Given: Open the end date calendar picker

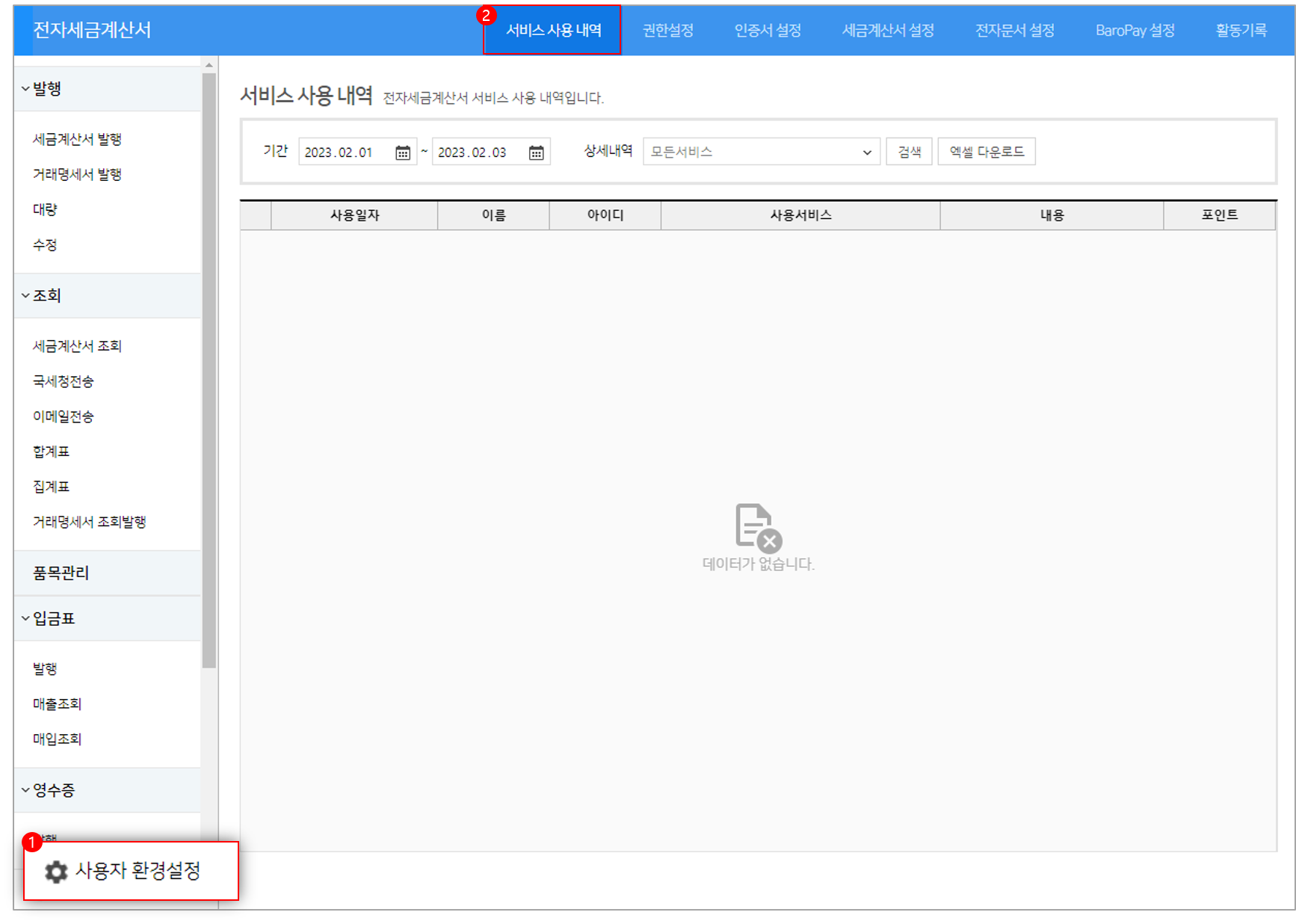Looking at the screenshot, I should (x=536, y=152).
